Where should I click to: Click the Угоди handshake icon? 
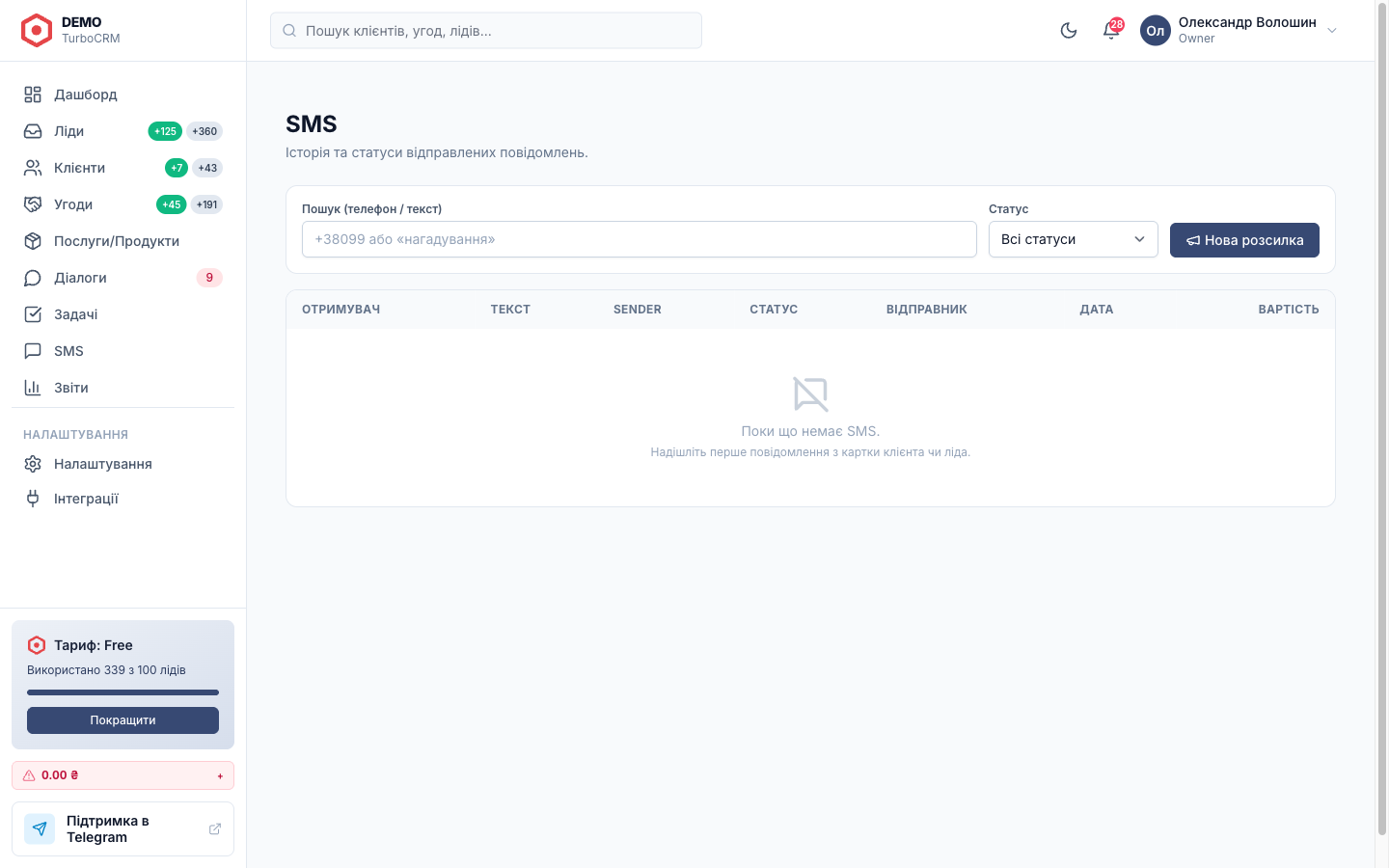click(33, 204)
